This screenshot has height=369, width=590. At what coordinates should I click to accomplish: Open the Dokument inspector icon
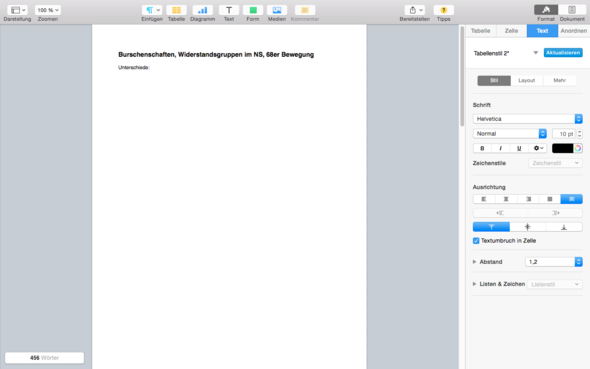tap(572, 10)
